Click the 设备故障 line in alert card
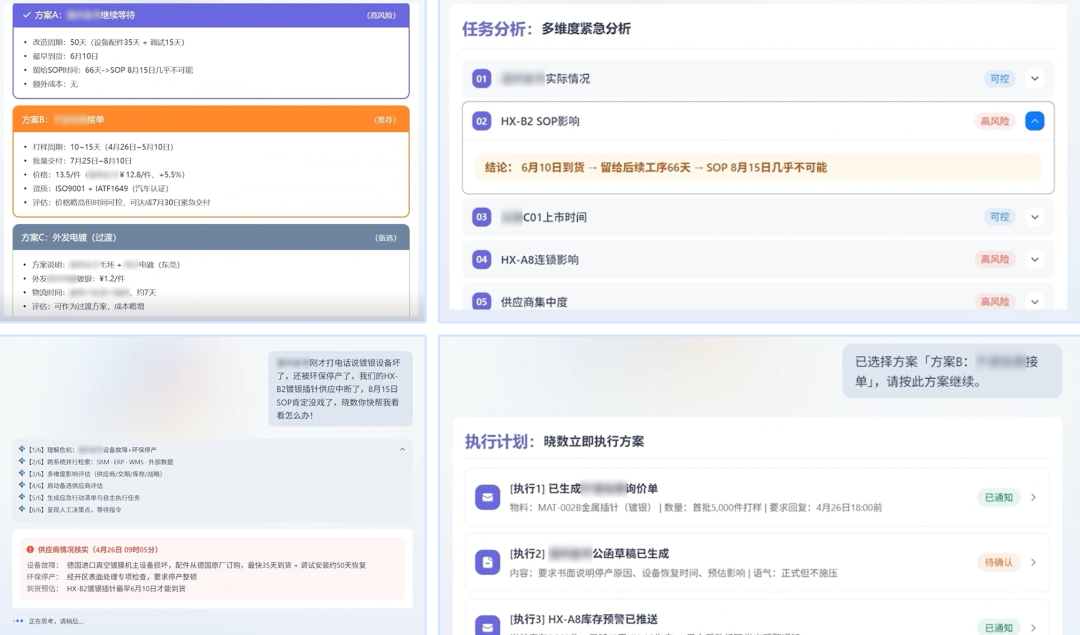The height and width of the screenshot is (635, 1080). 196,565
